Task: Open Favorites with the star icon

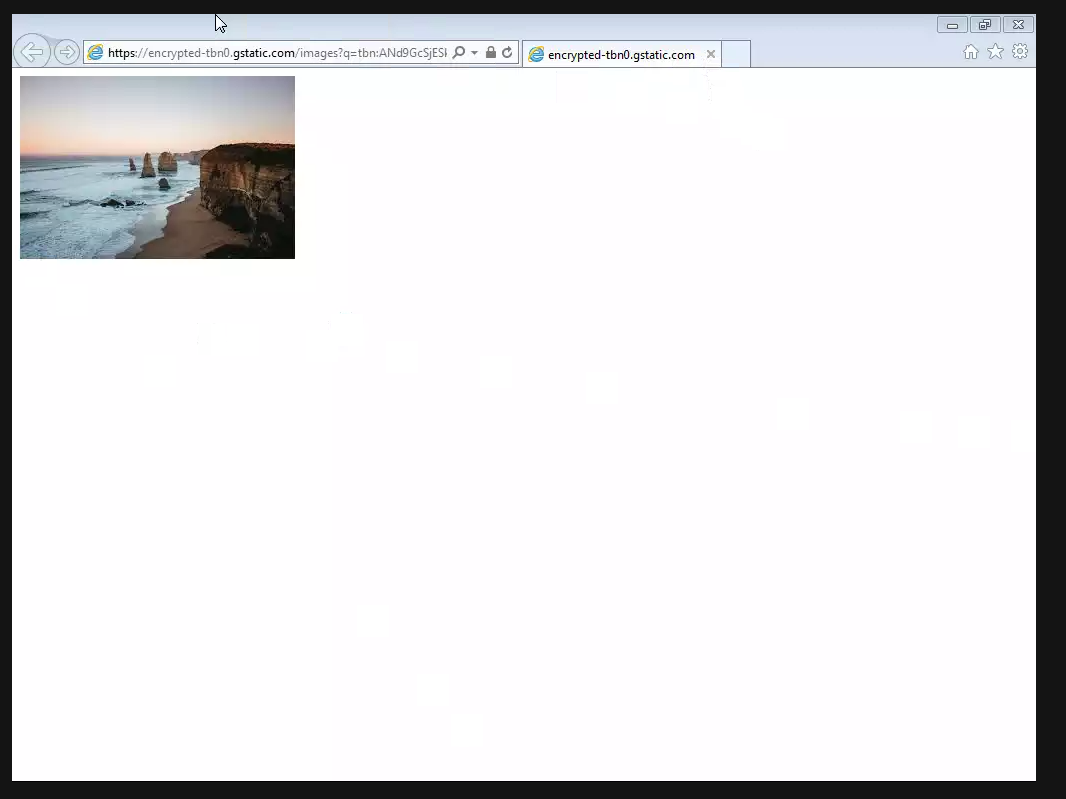Action: point(995,52)
